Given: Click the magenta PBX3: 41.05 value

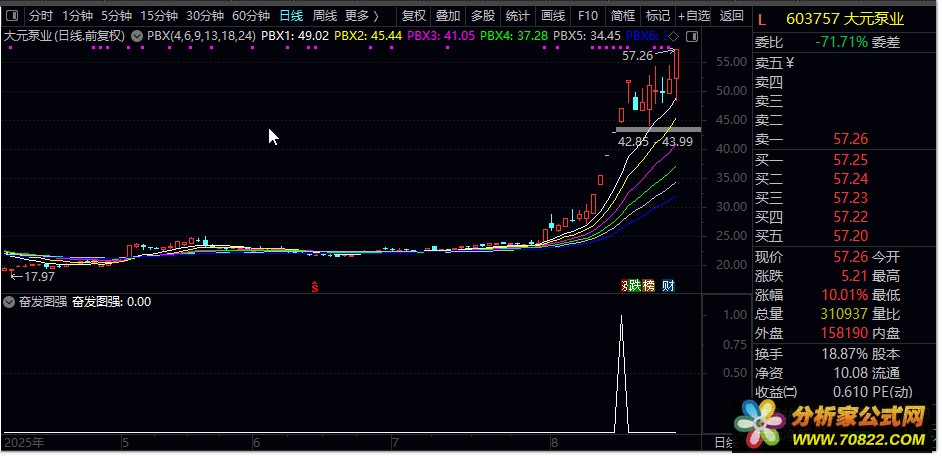Looking at the screenshot, I should [441, 36].
